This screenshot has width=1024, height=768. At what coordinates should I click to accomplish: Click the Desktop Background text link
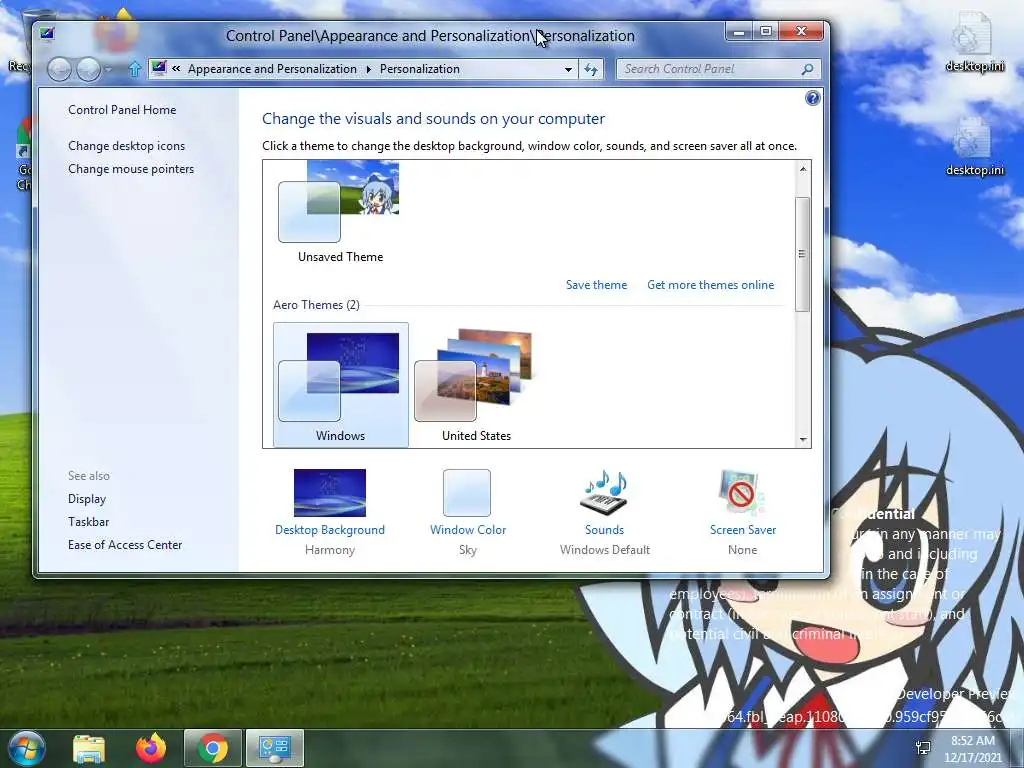(330, 530)
